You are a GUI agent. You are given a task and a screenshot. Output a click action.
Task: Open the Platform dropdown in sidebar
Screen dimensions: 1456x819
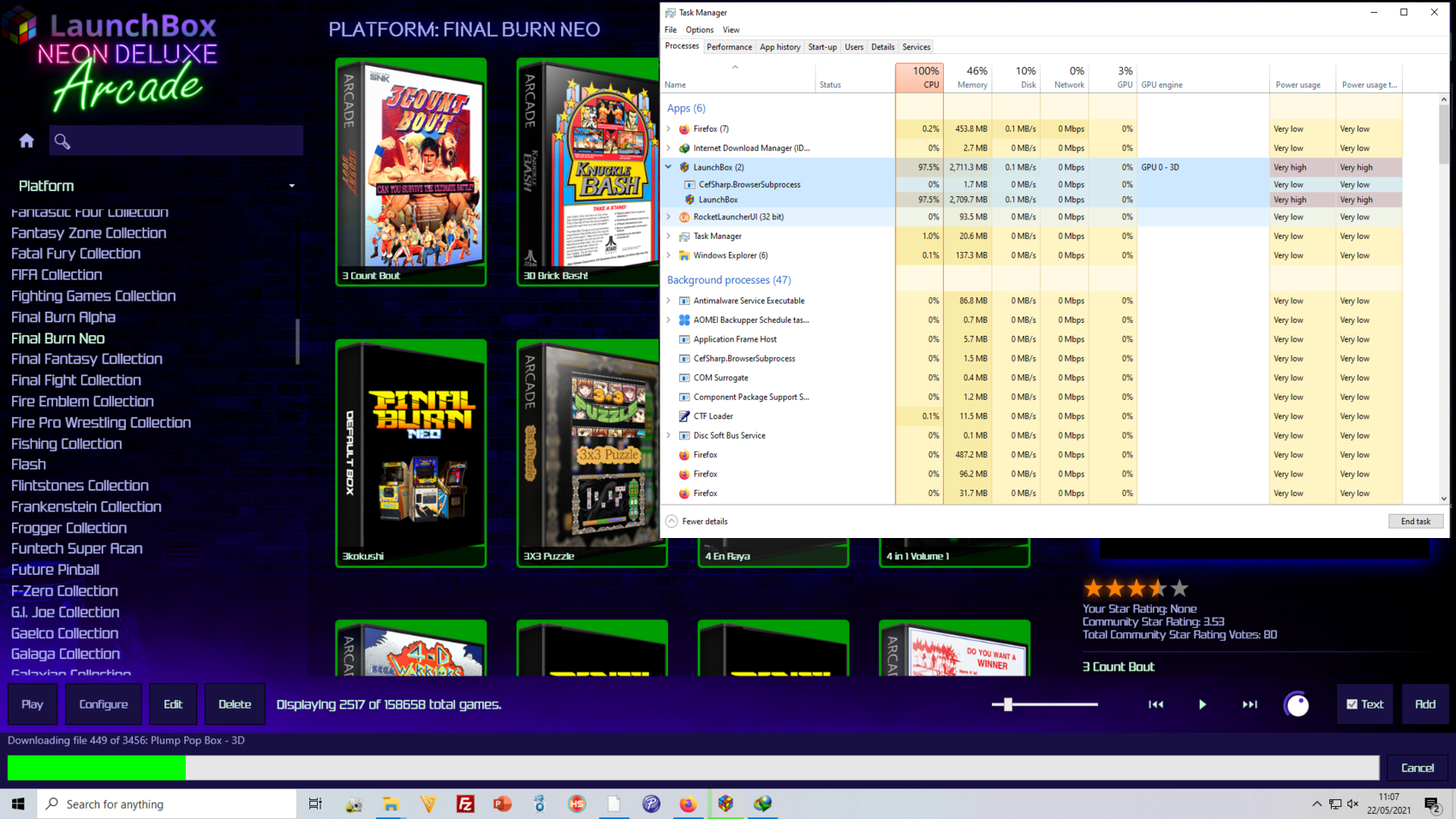click(292, 186)
